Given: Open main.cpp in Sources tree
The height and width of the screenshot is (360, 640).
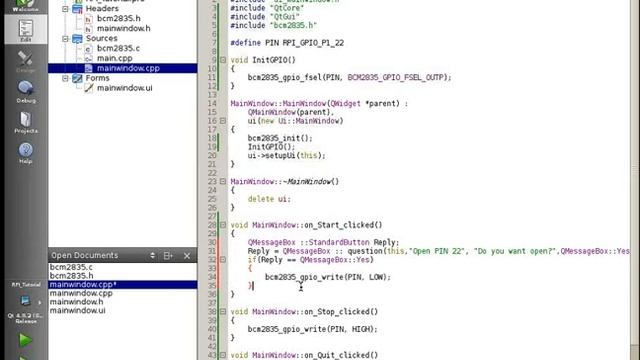Looking at the screenshot, I should coord(114,58).
